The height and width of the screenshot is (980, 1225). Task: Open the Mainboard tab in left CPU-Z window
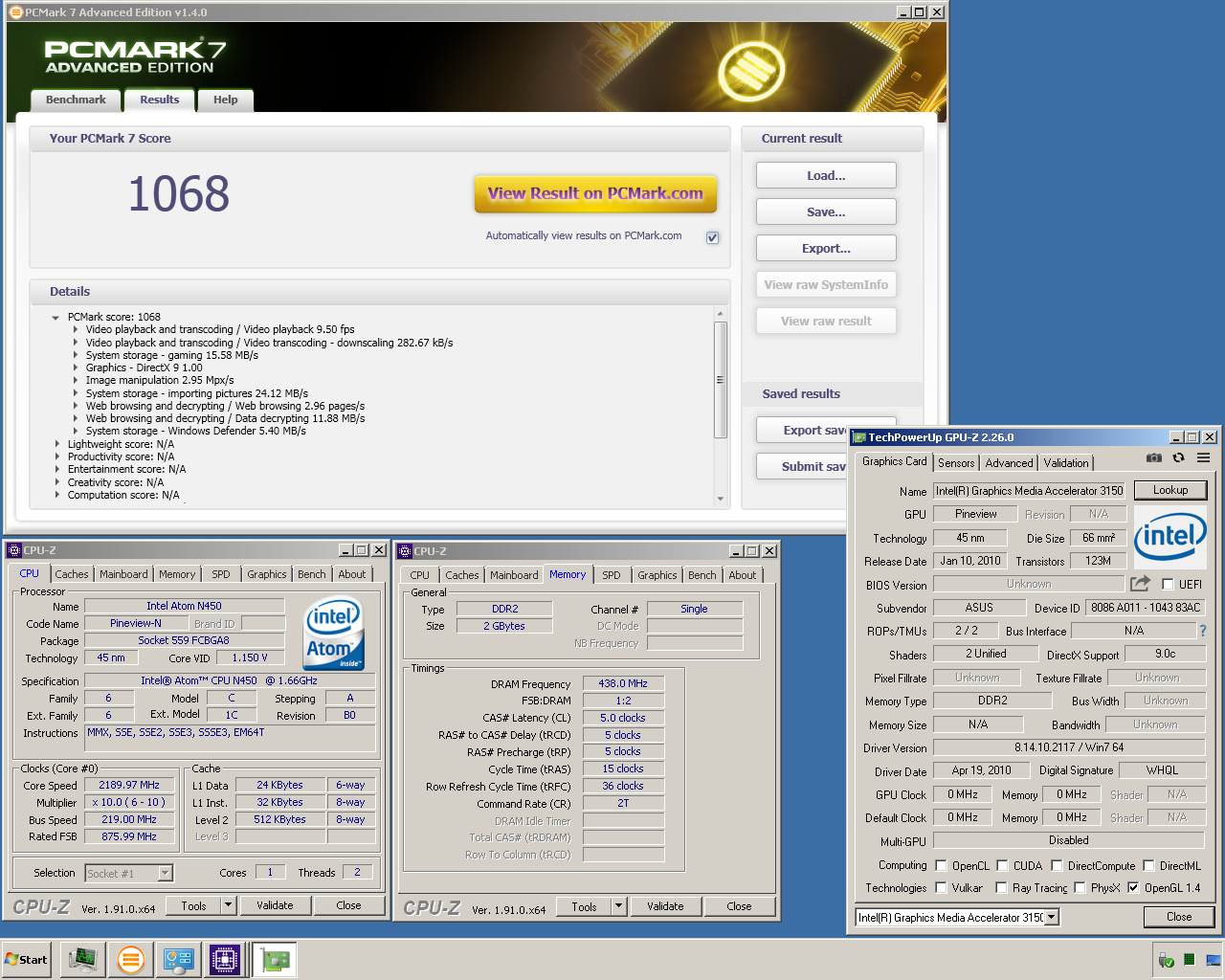123,574
